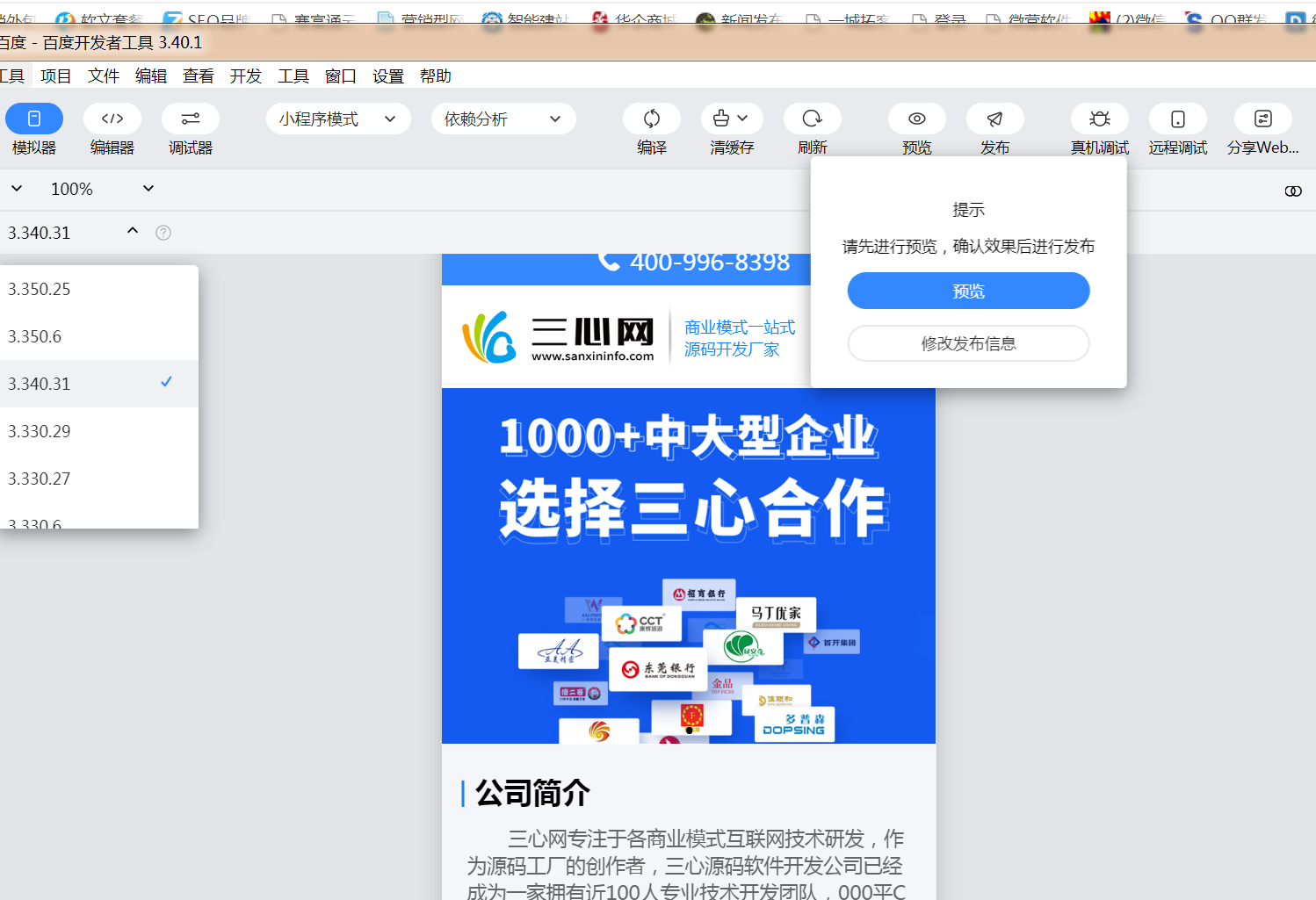Click the 修改发布信息 button
This screenshot has width=1316, height=900.
pos(968,343)
